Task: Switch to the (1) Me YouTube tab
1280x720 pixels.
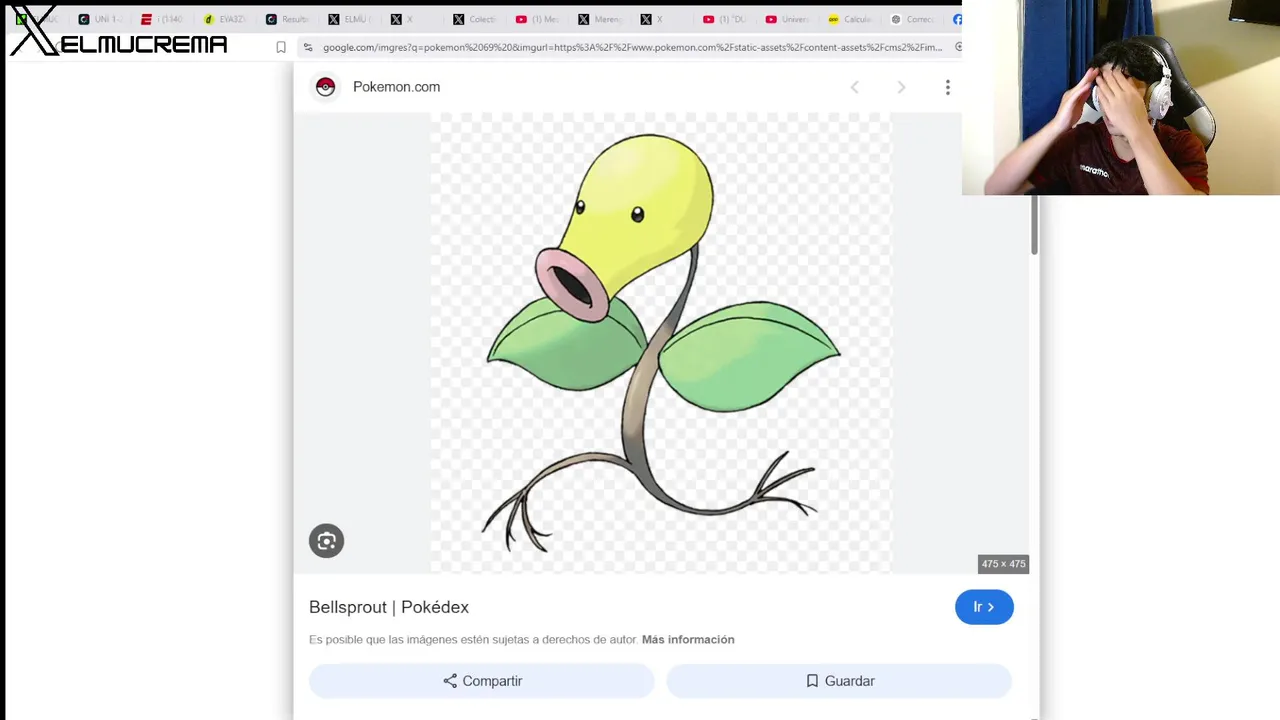Action: [x=539, y=19]
